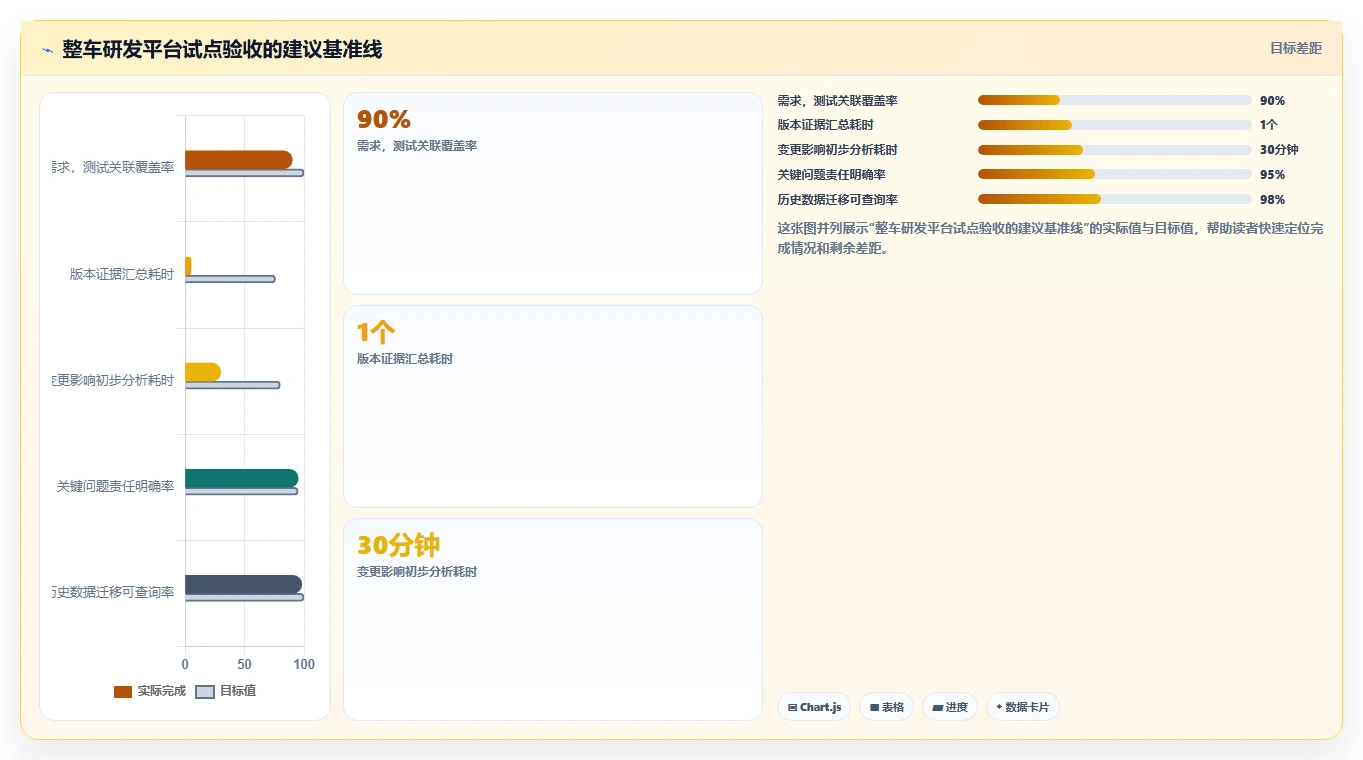Click the 100 tick on chart x-axis
The width and height of the screenshot is (1363, 760).
[x=304, y=664]
